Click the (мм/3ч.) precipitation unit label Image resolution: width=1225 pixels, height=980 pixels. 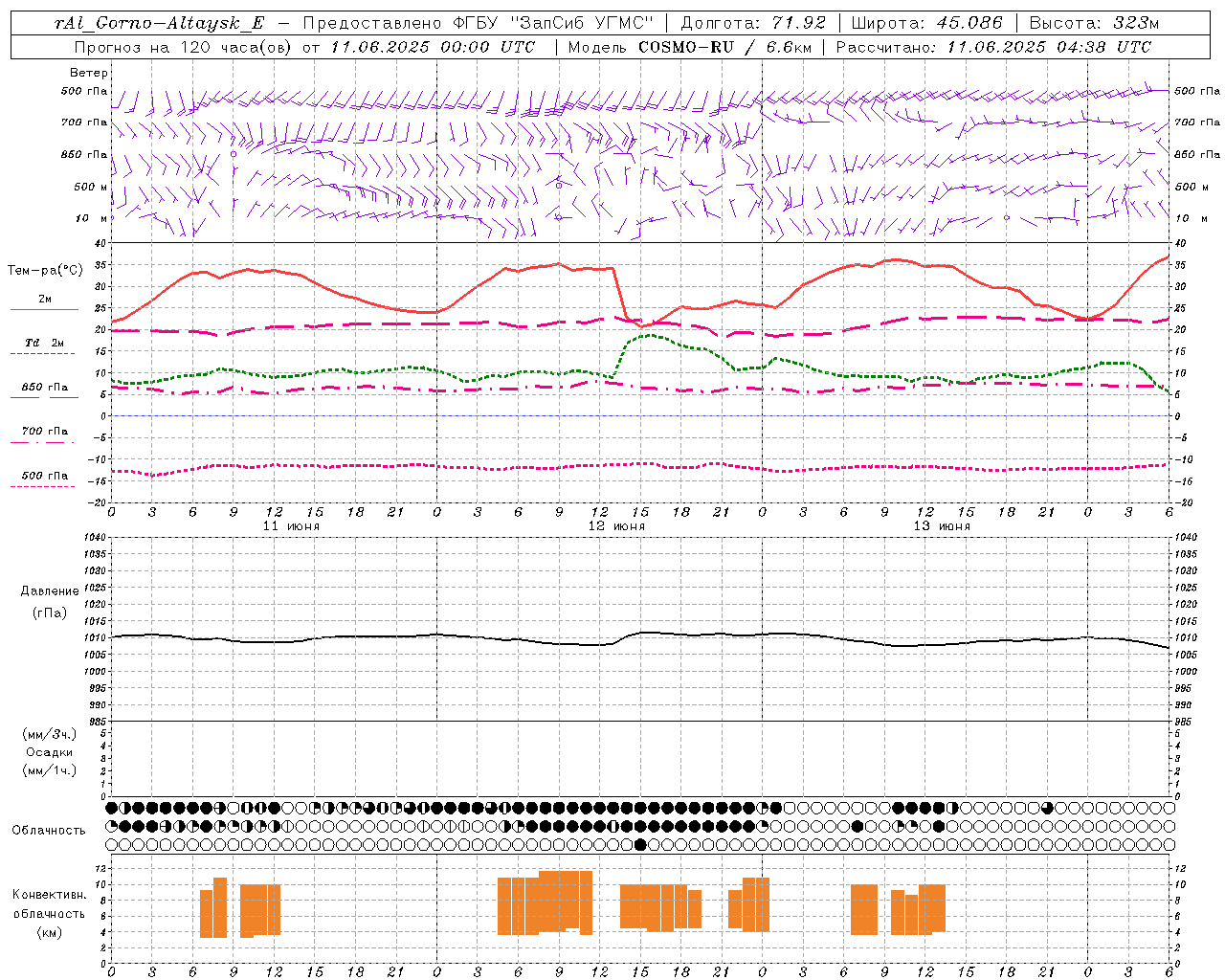tap(50, 734)
